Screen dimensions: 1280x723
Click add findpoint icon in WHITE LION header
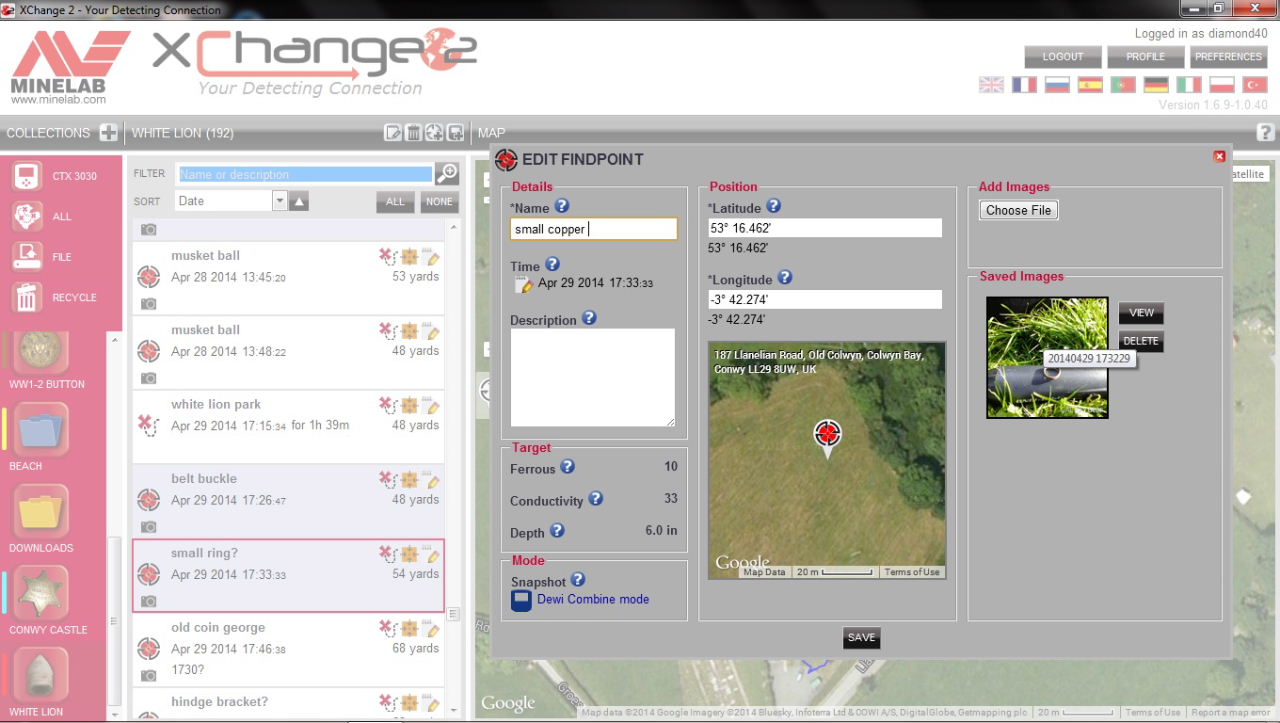(x=434, y=133)
